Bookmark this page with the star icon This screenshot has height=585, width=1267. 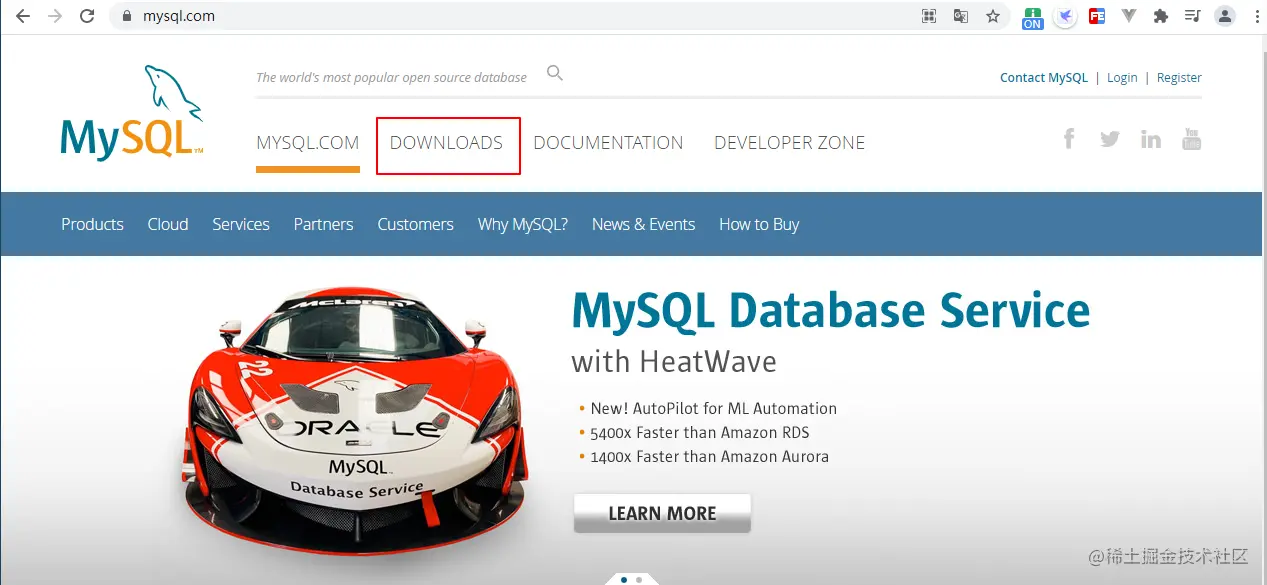pos(993,16)
